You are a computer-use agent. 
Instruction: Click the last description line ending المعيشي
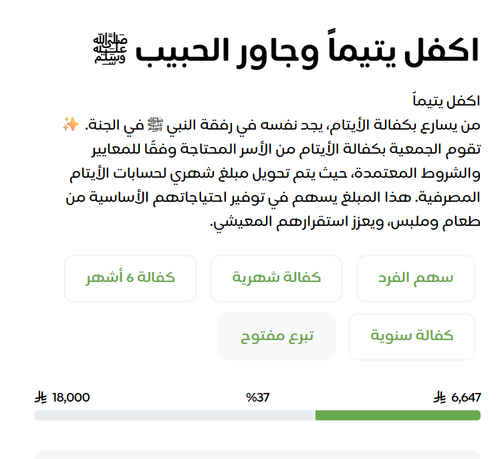point(345,222)
